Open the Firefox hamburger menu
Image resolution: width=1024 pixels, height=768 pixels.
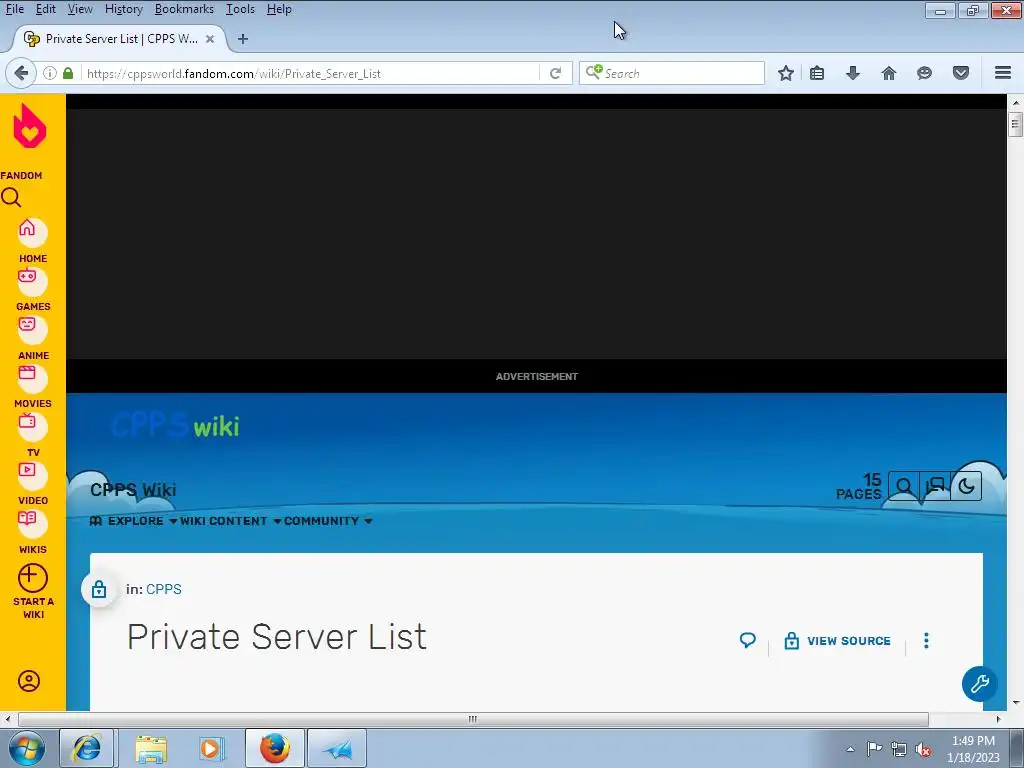(x=1003, y=73)
